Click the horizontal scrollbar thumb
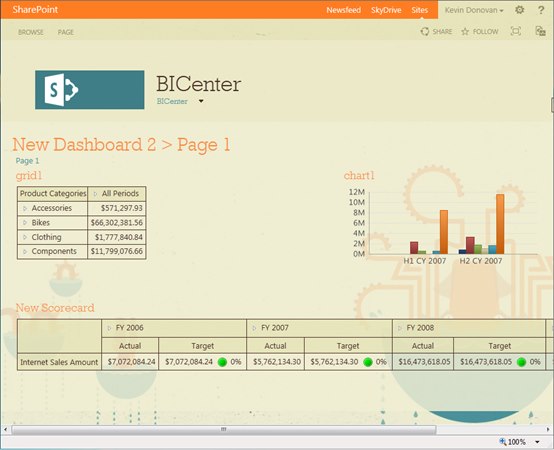Image resolution: width=554 pixels, height=450 pixels. click(224, 430)
